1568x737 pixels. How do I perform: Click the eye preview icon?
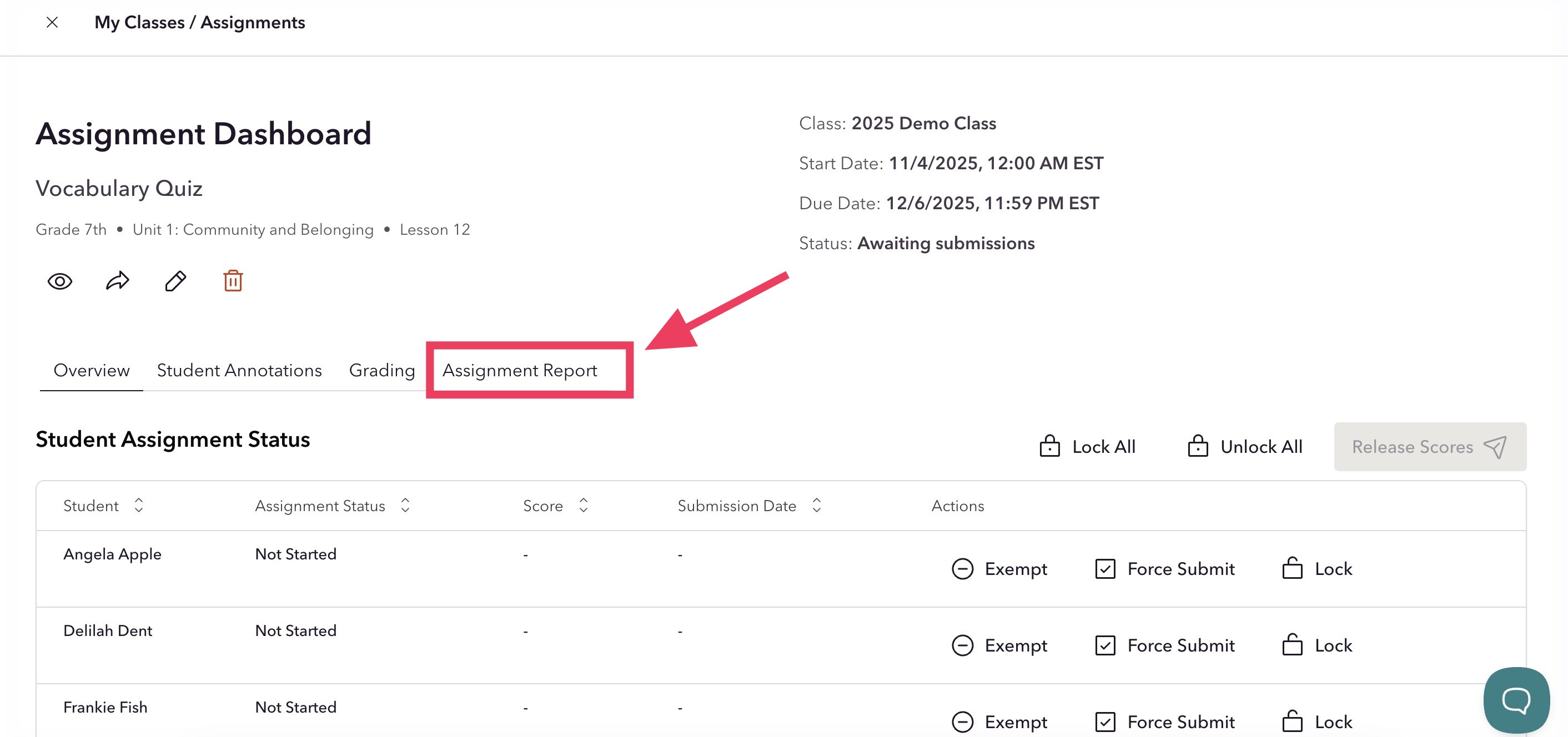point(59,281)
